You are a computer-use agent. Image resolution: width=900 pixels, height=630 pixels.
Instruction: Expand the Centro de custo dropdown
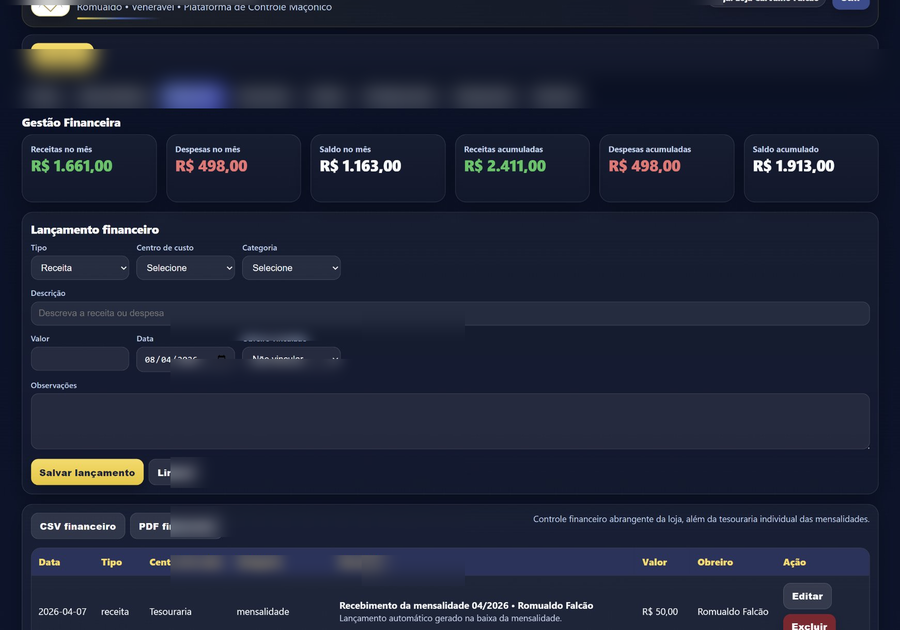(x=185, y=268)
